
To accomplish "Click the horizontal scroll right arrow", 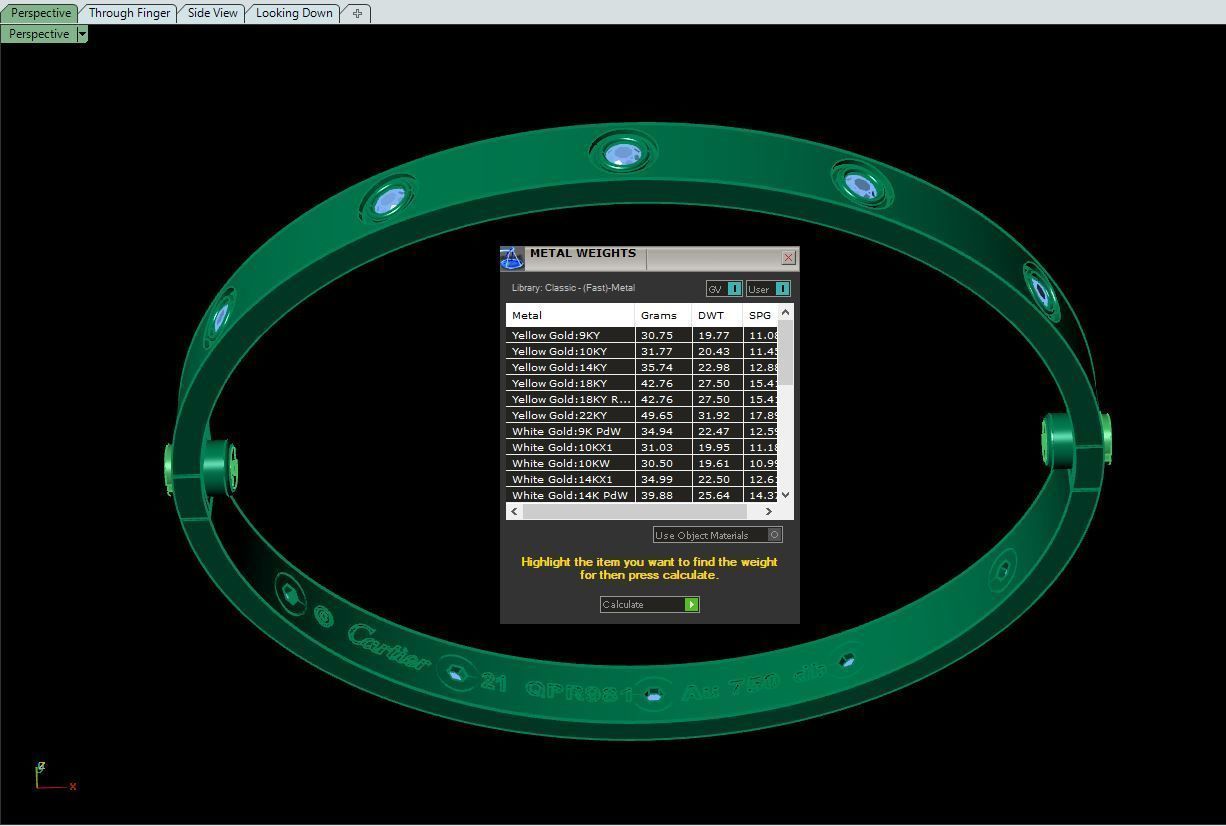I will coord(768,511).
